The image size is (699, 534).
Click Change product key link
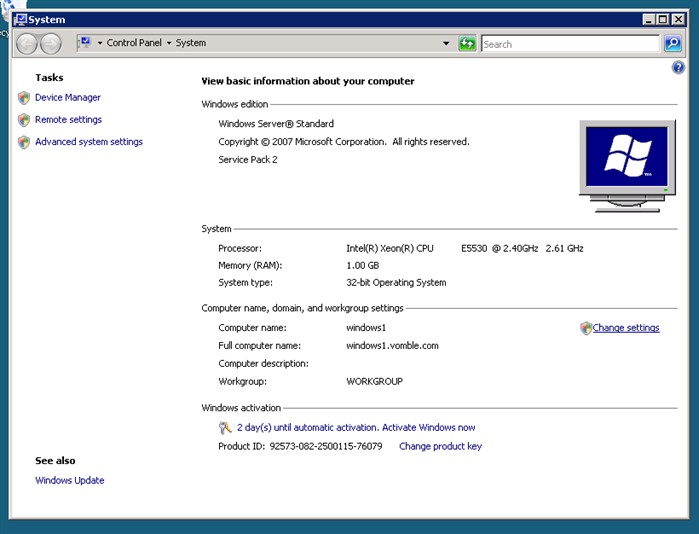(440, 446)
